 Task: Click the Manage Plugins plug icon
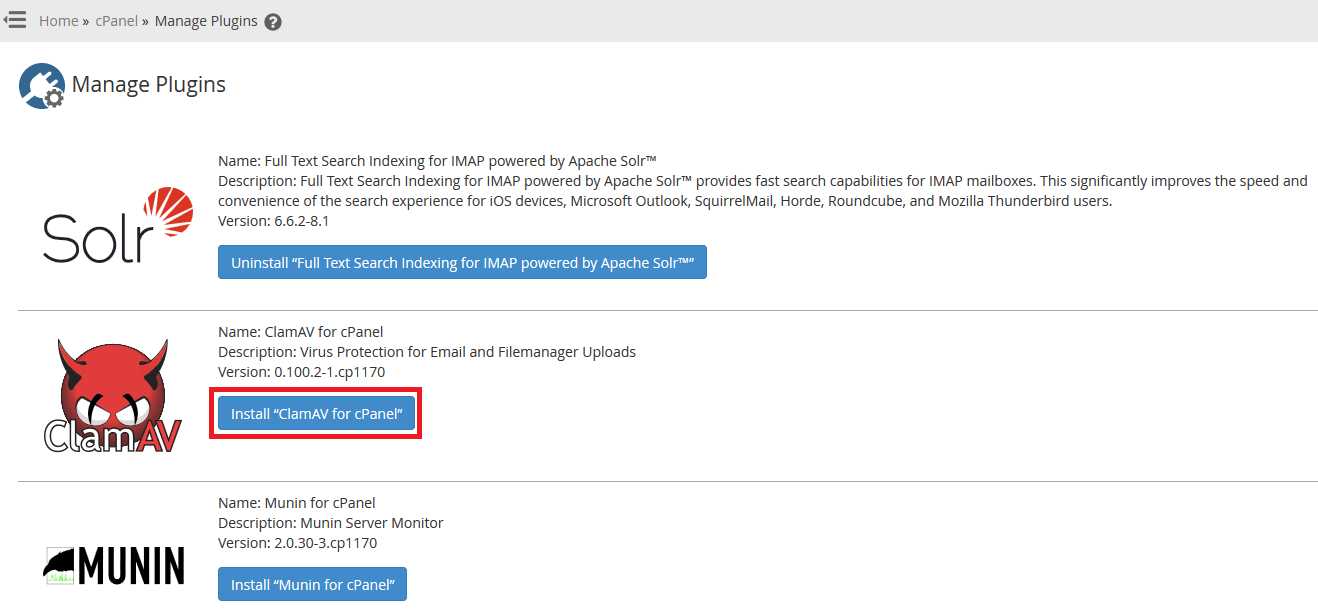[x=42, y=86]
